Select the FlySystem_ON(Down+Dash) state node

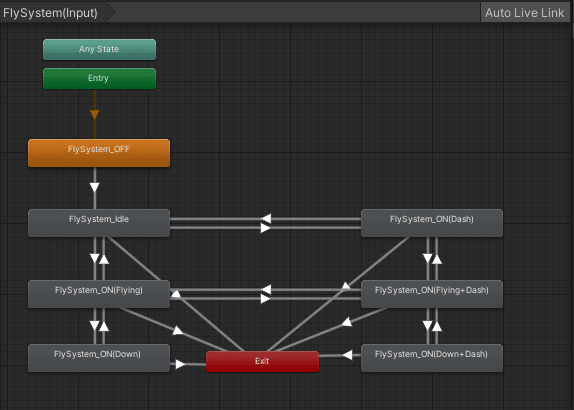[x=432, y=358]
